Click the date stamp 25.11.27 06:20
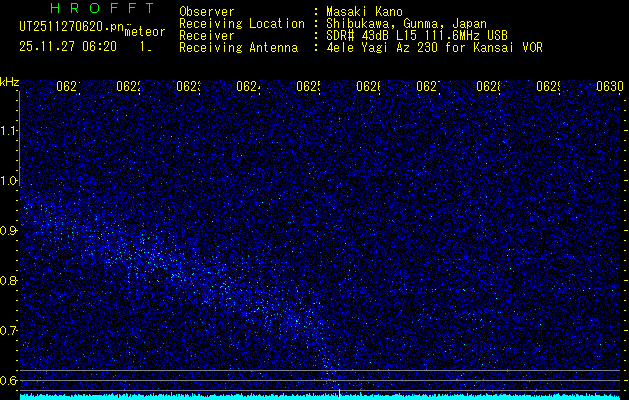The width and height of the screenshot is (629, 400). (x=68, y=47)
